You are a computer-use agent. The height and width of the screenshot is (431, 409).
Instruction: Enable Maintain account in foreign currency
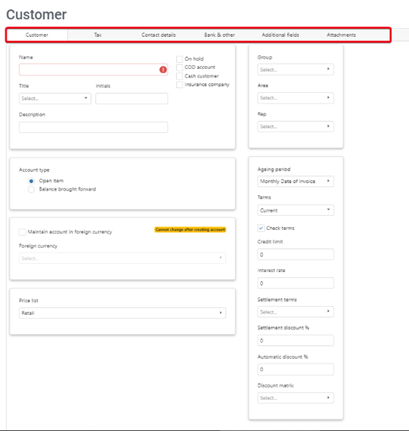(22, 232)
